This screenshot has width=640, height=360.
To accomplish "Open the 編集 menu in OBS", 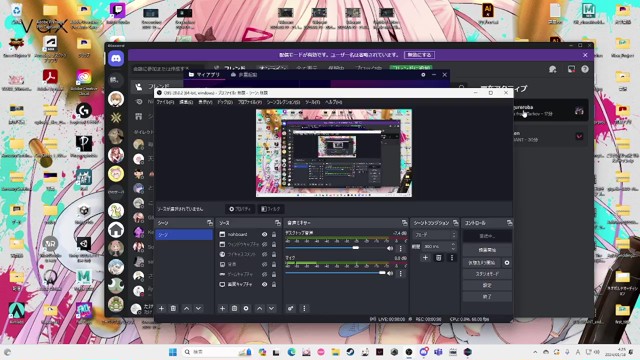I will pyautogui.click(x=186, y=102).
